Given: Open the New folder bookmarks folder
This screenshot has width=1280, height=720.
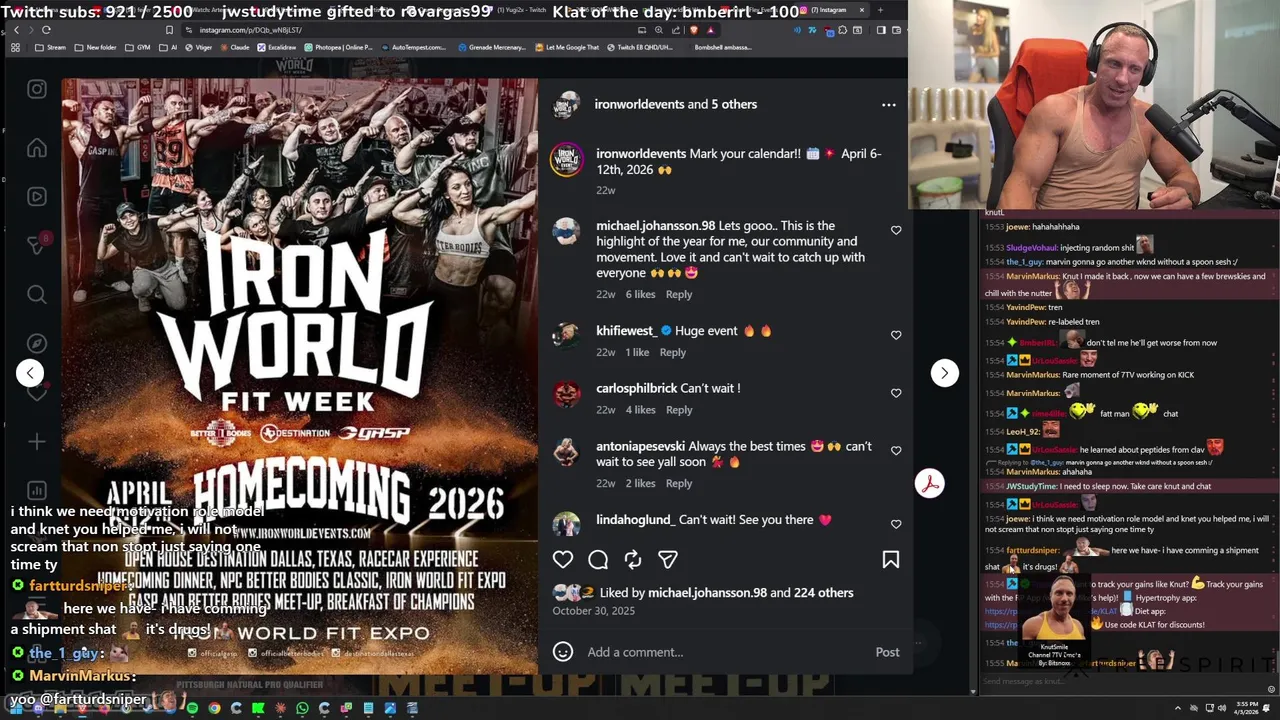Looking at the screenshot, I should (x=95, y=47).
